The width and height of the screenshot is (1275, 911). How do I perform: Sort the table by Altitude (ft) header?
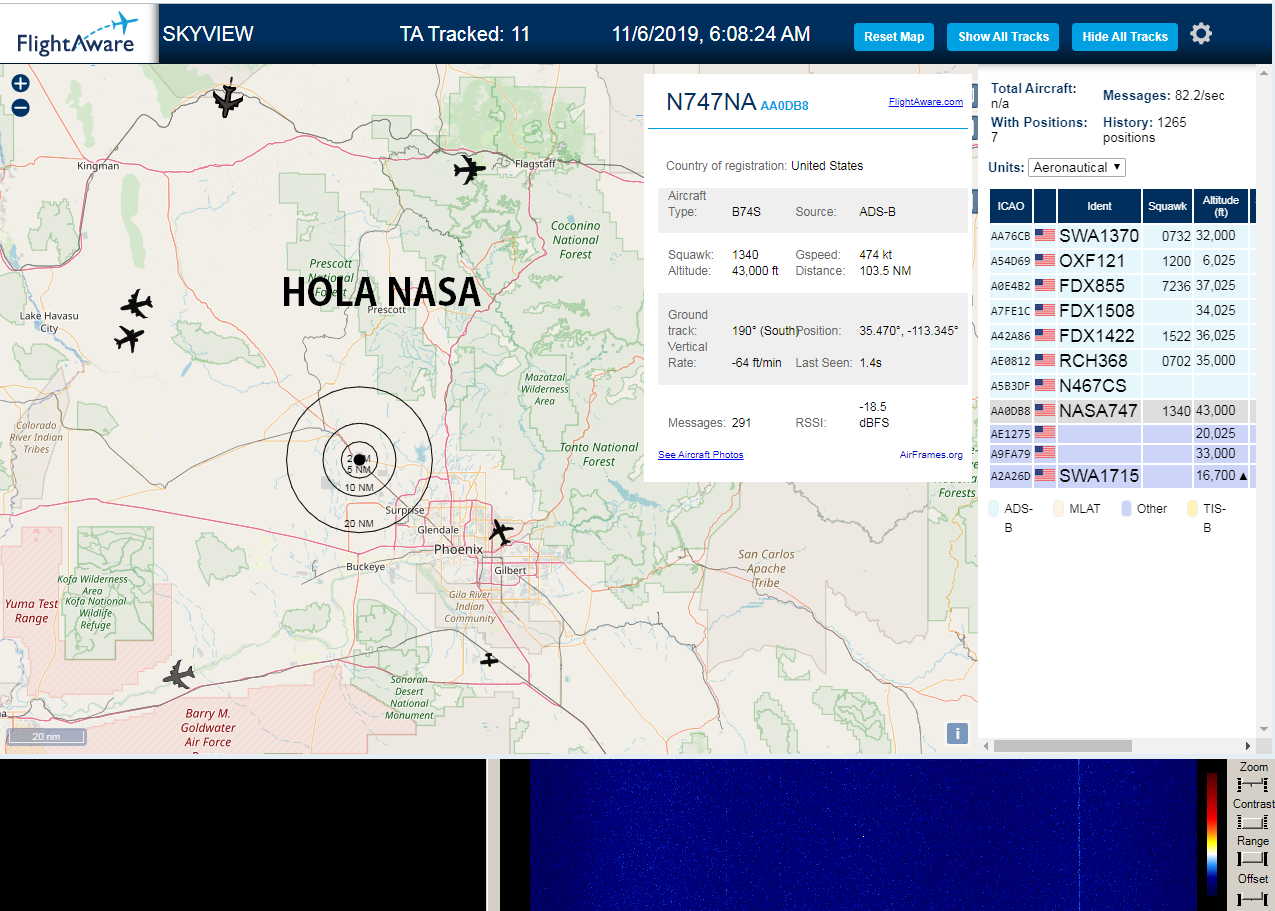[x=1221, y=206]
